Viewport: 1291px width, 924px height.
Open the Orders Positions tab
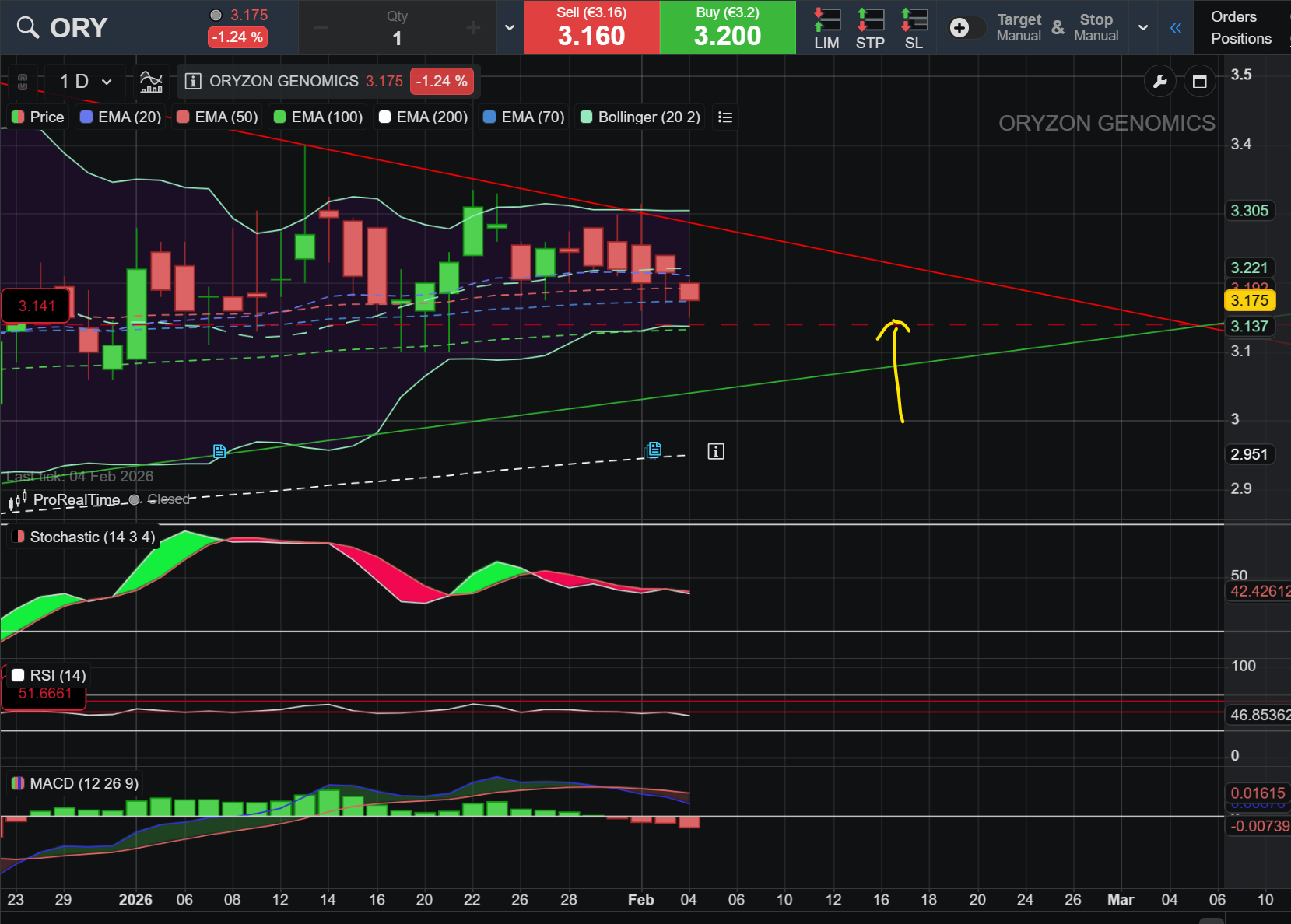1241,27
